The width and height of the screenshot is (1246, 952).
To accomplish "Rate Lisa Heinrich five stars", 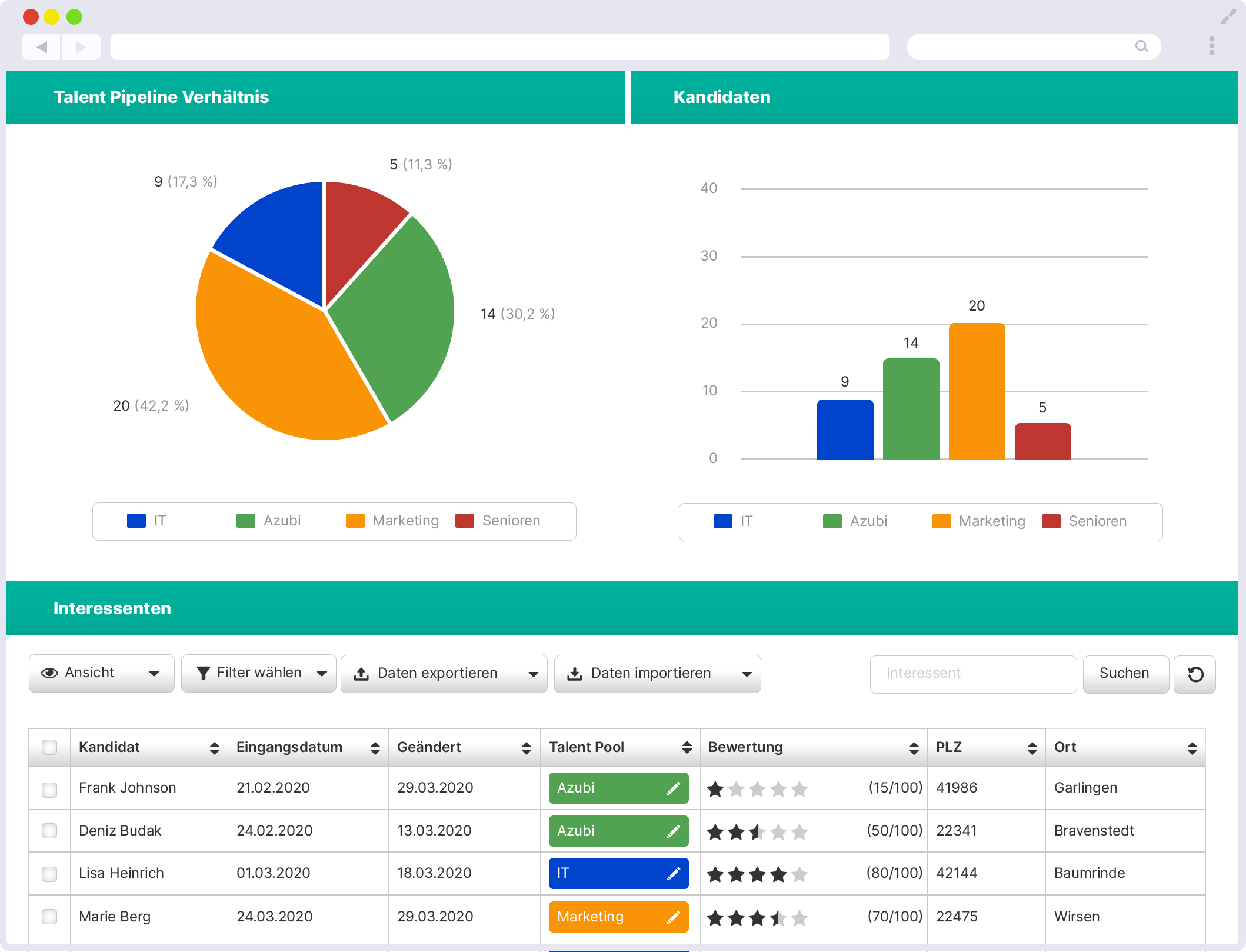I will [799, 873].
